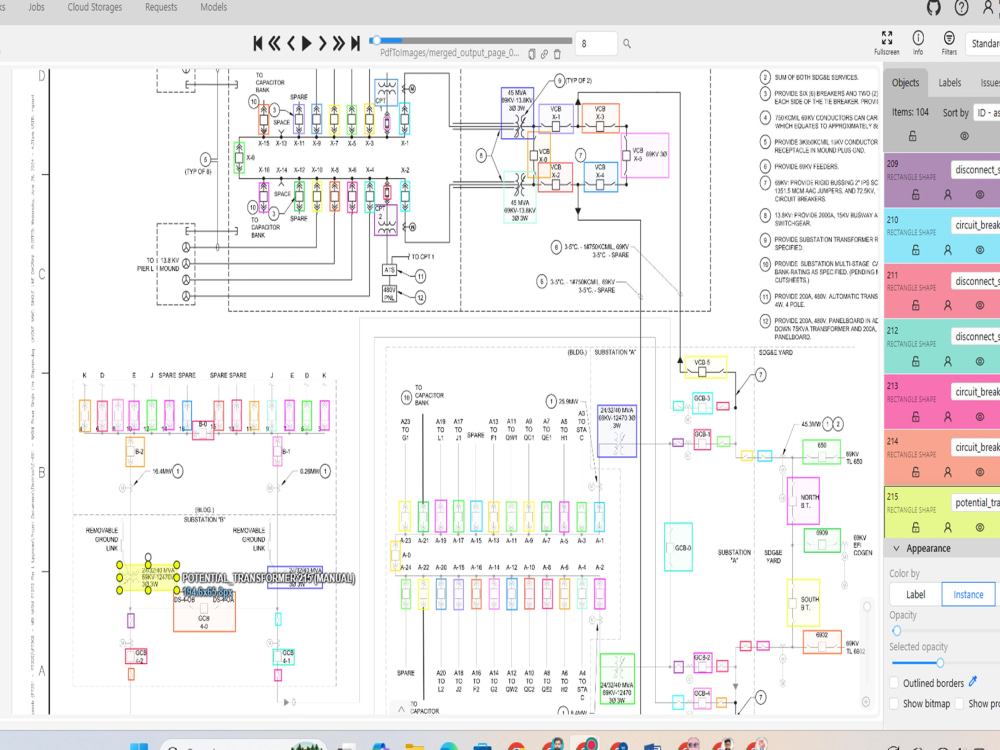Enable the Outlined borders checkbox
Viewport: 1000px width, 750px height.
pyautogui.click(x=894, y=683)
